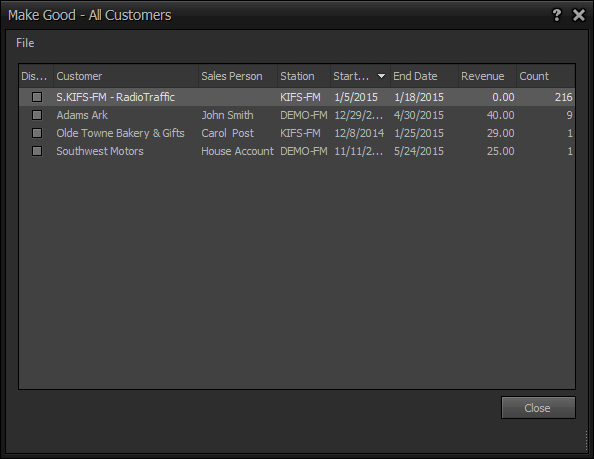This screenshot has height=459, width=594.
Task: Click the Close button
Action: pos(538,408)
